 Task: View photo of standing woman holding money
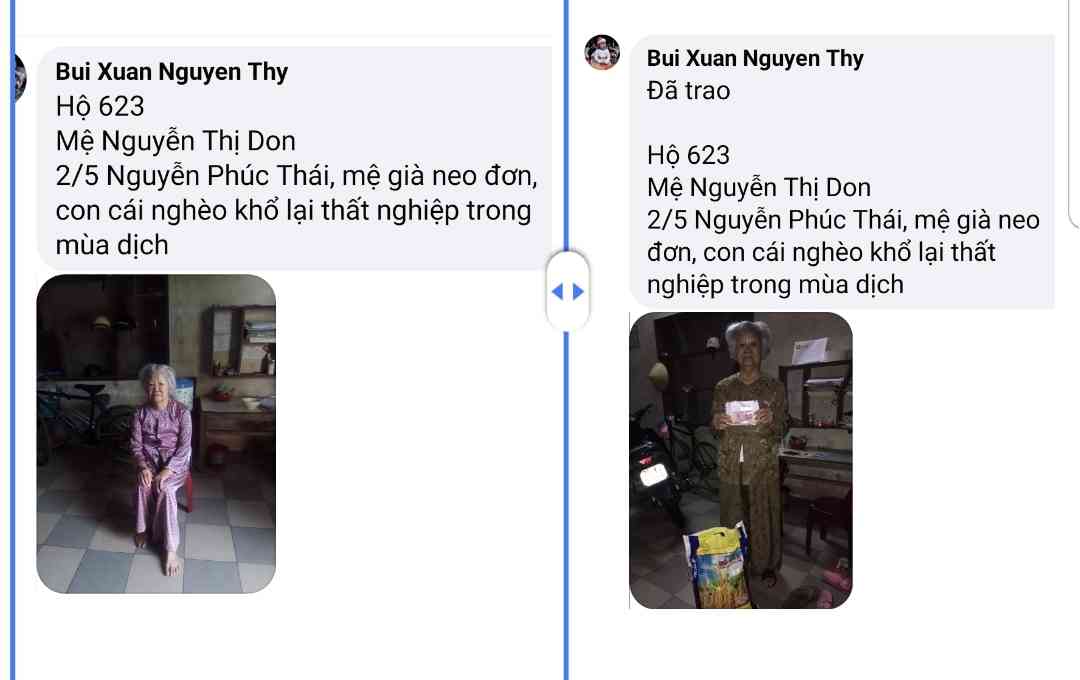741,460
